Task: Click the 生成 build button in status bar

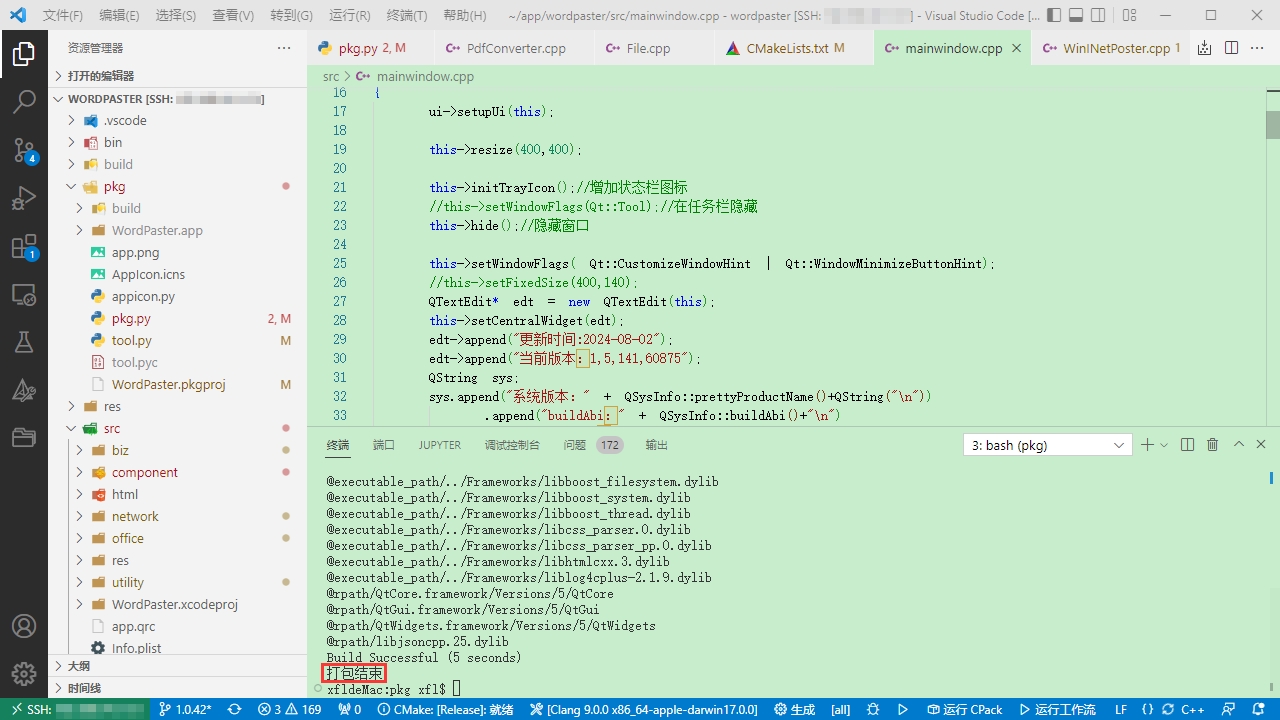Action: (796, 709)
